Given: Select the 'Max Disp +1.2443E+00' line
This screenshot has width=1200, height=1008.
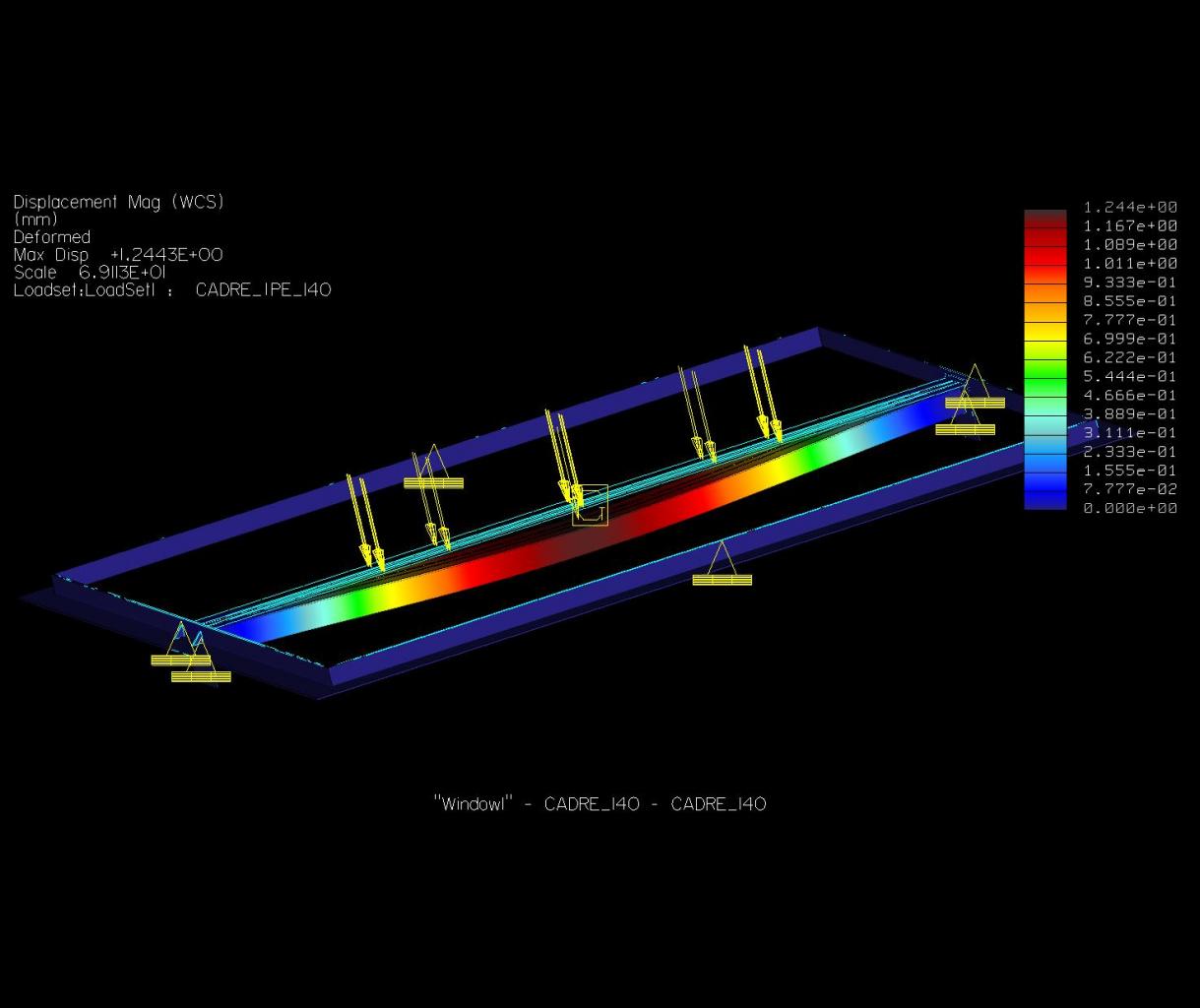Looking at the screenshot, I should click(118, 255).
